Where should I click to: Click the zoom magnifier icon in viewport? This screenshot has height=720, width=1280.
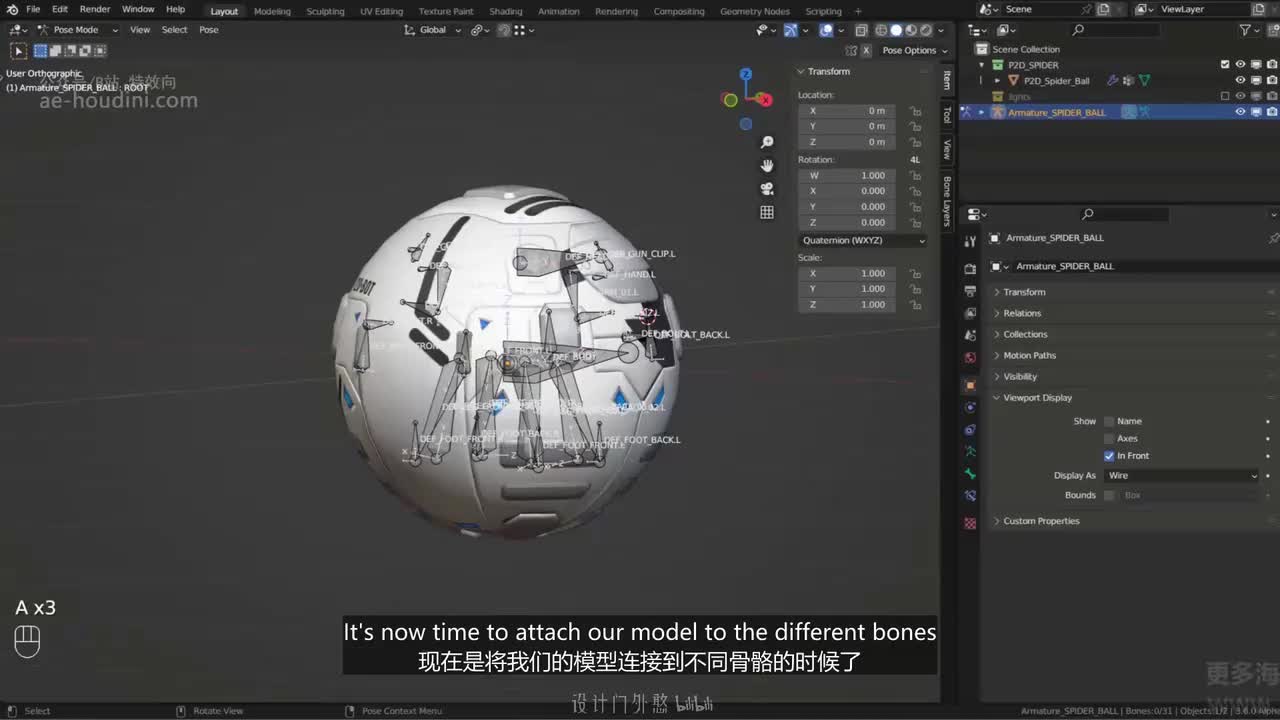(x=767, y=142)
